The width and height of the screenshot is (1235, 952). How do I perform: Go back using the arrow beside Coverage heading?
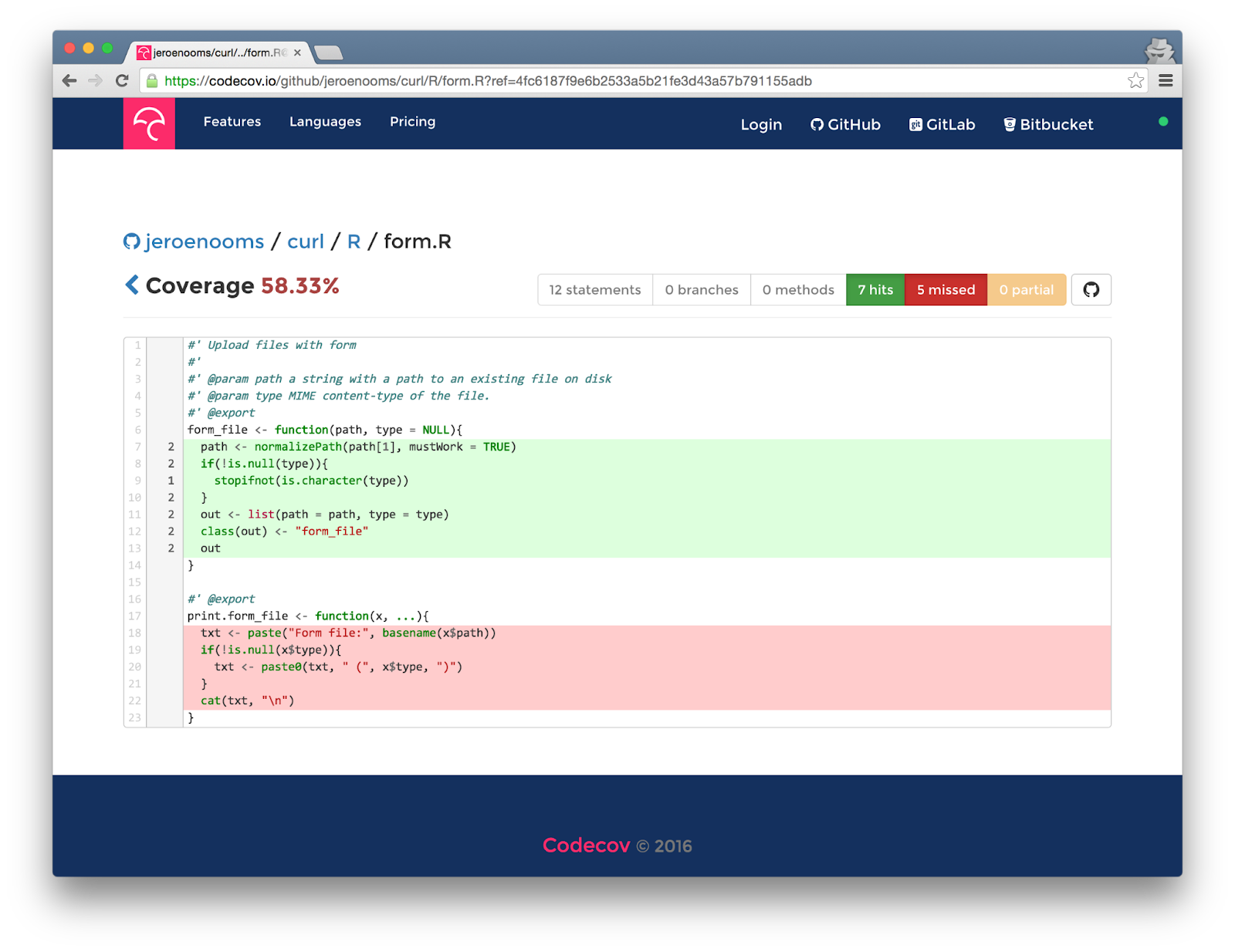[x=133, y=285]
